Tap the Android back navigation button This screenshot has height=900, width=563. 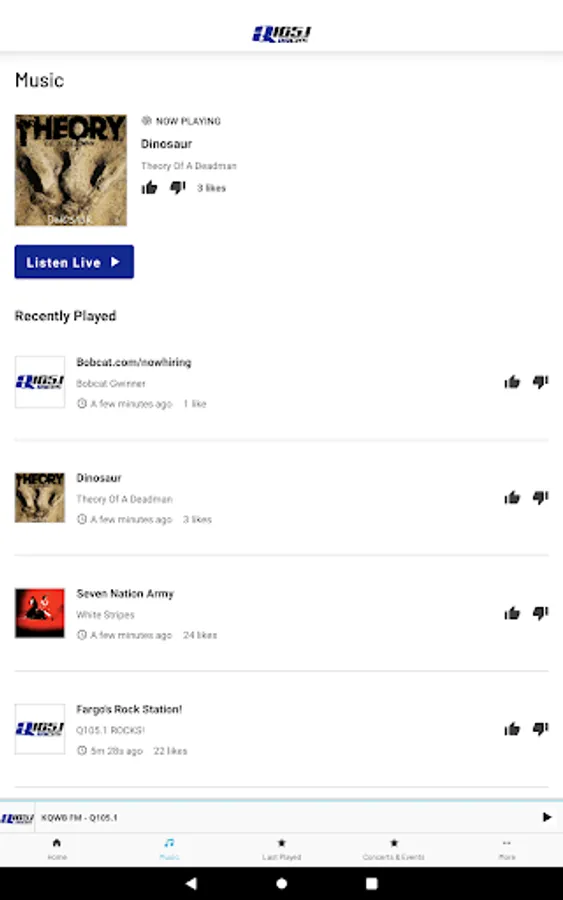[191, 883]
